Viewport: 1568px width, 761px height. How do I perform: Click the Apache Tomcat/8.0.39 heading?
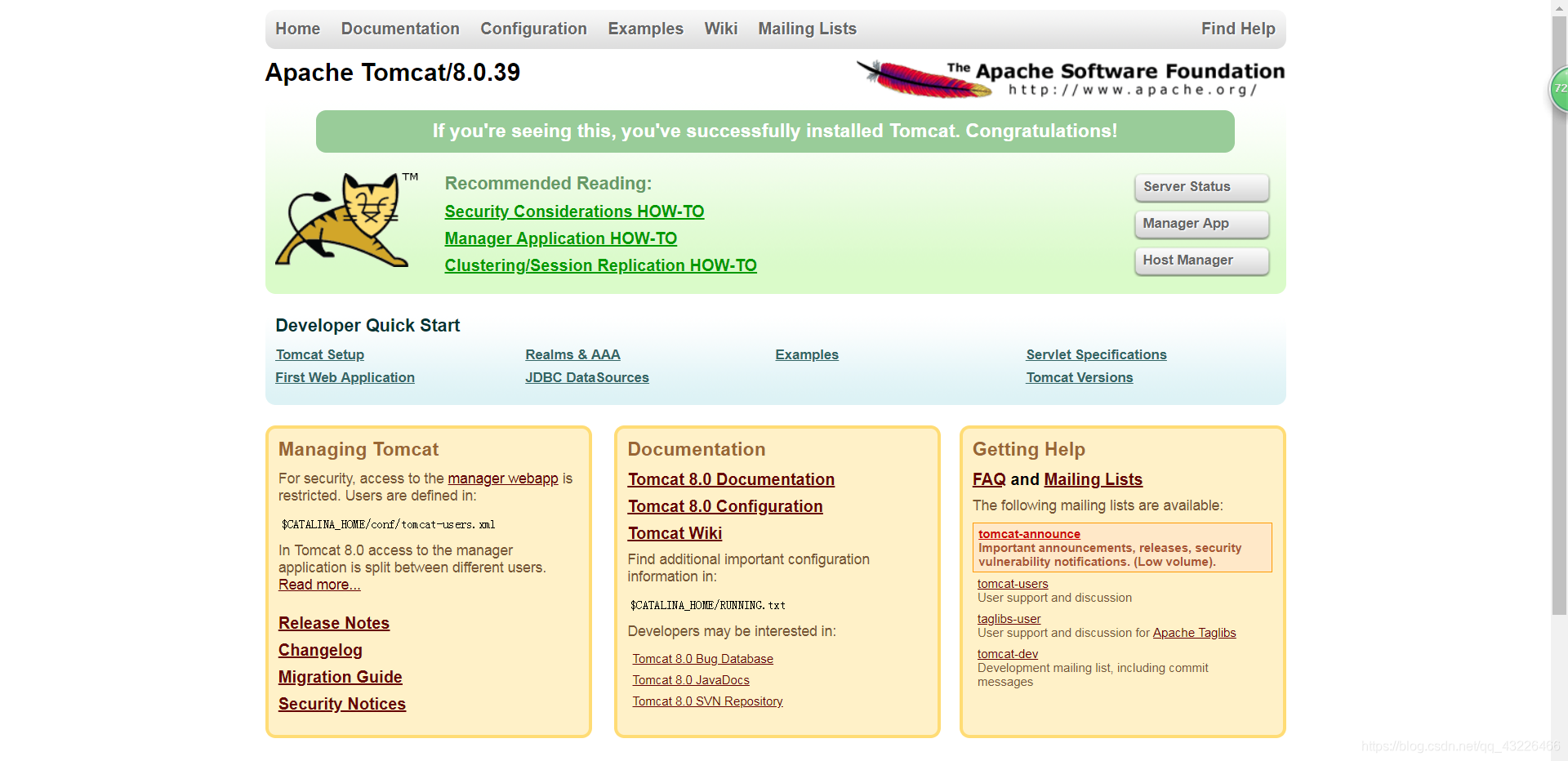[x=393, y=73]
